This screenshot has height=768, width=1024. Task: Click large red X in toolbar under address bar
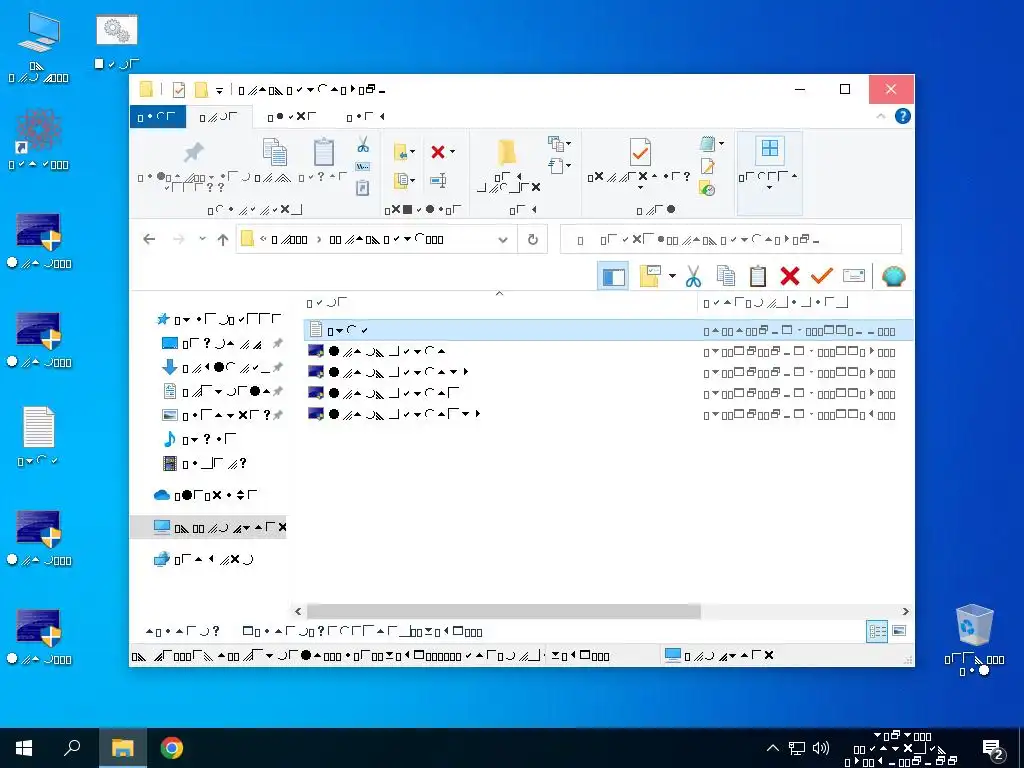pos(790,276)
